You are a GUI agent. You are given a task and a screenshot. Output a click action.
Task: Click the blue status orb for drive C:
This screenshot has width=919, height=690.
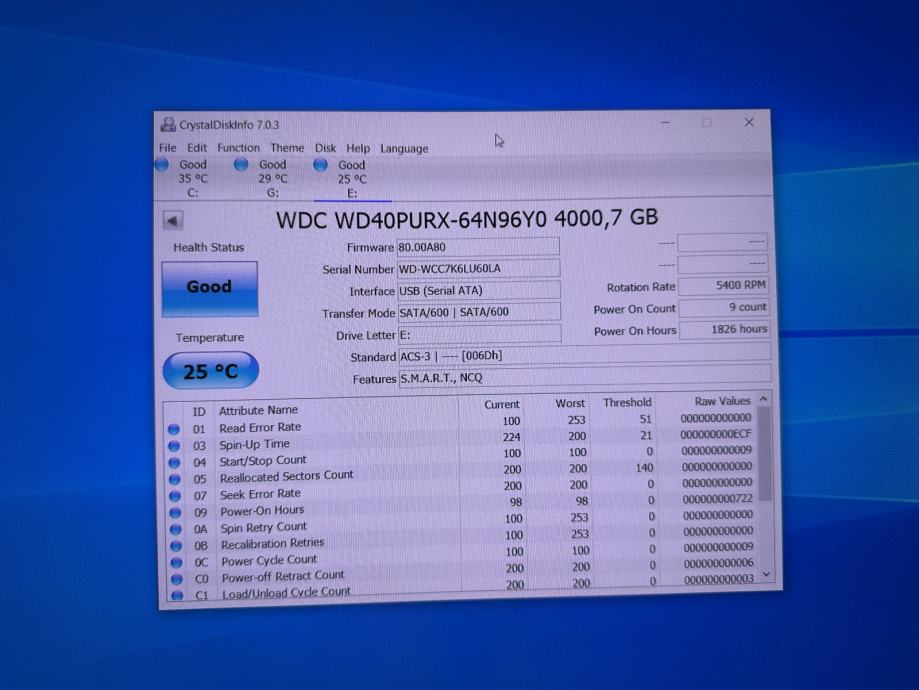coord(162,165)
